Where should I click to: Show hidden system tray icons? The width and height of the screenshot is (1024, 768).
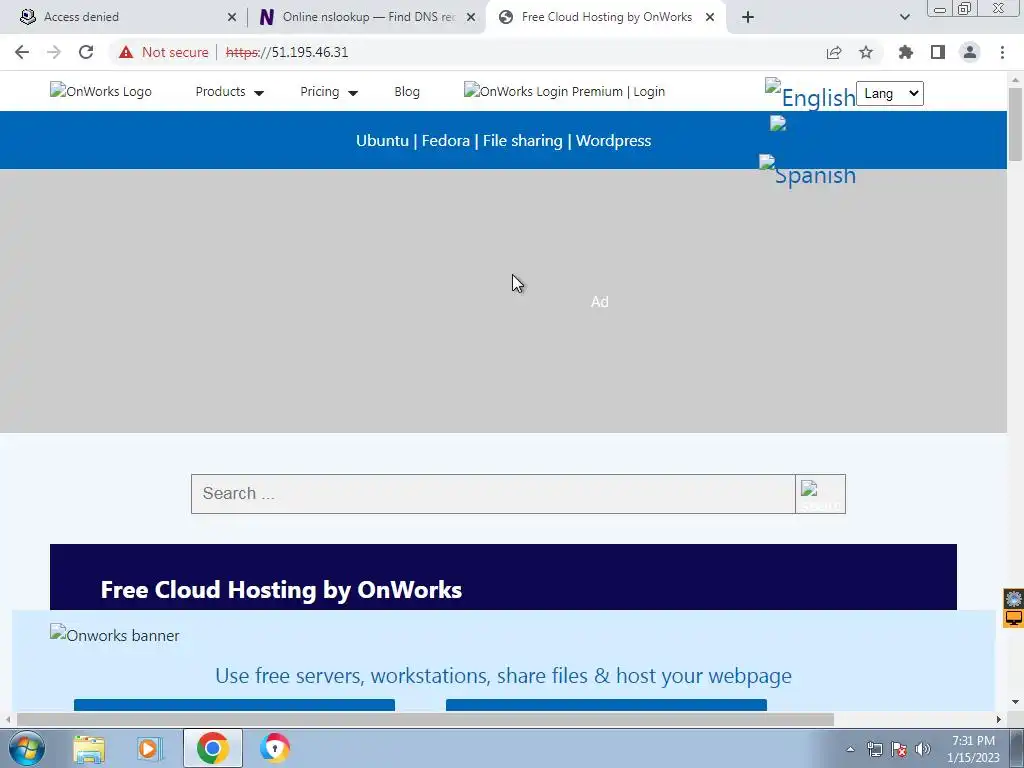(x=850, y=749)
